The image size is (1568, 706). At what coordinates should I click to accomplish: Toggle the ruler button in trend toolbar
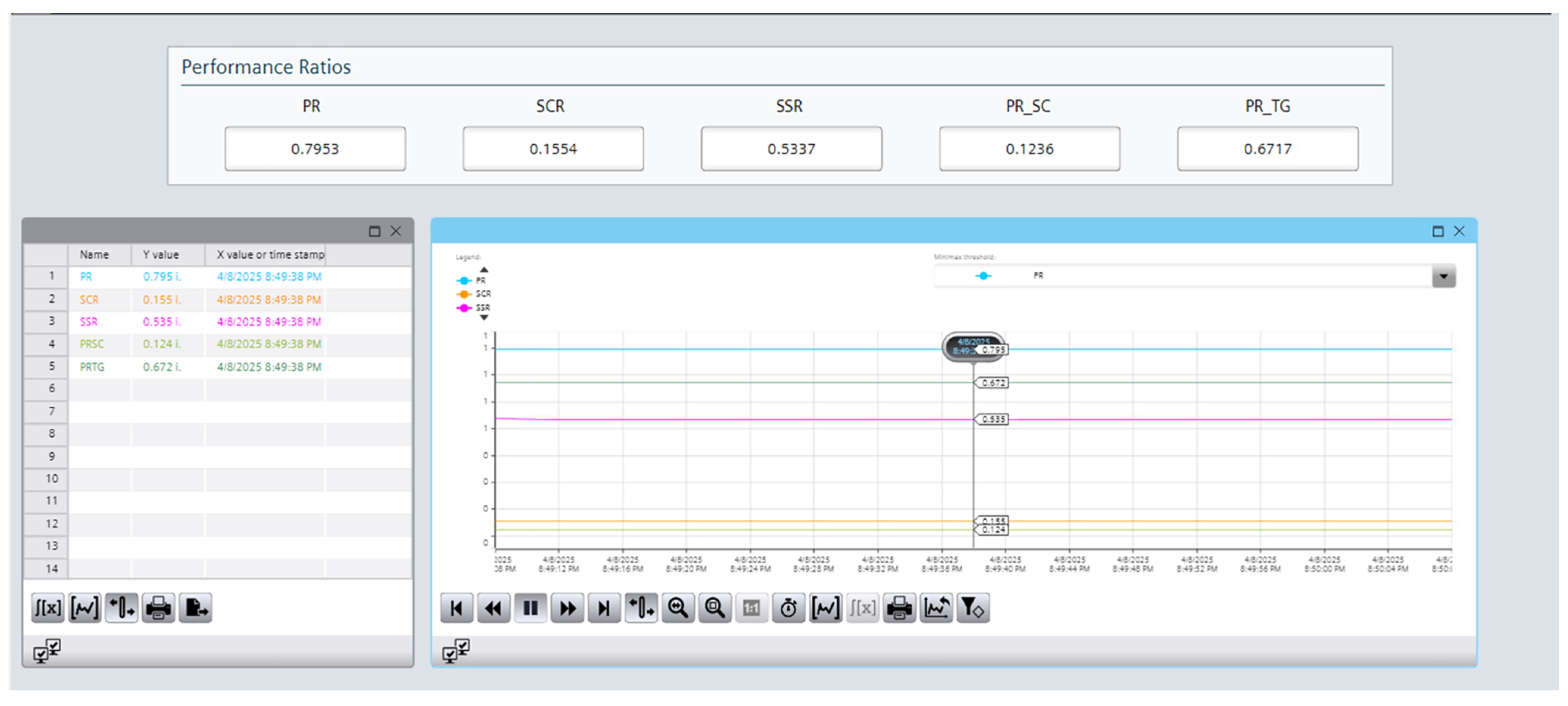coord(641,608)
